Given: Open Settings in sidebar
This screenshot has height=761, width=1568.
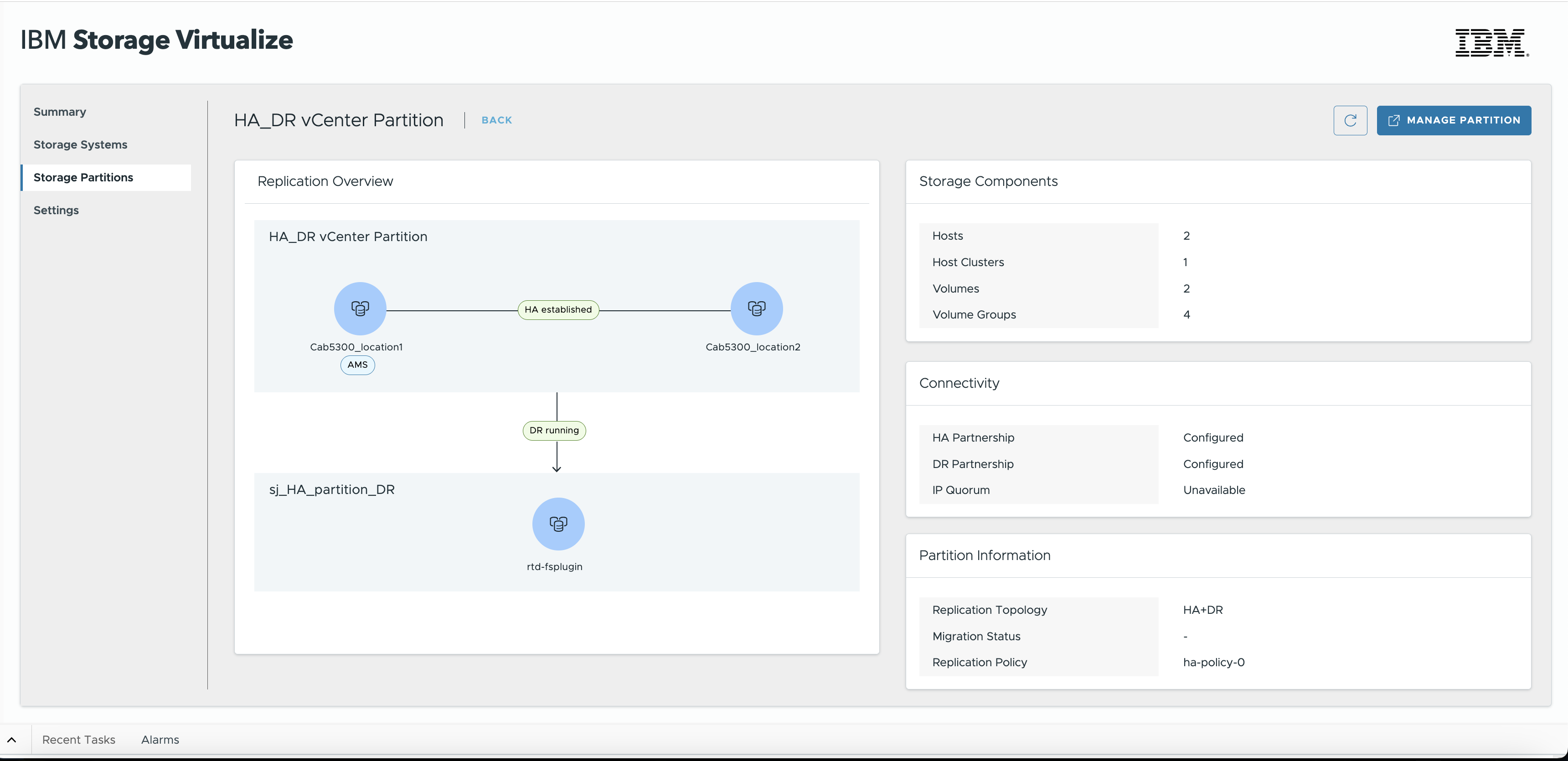Looking at the screenshot, I should [x=56, y=211].
